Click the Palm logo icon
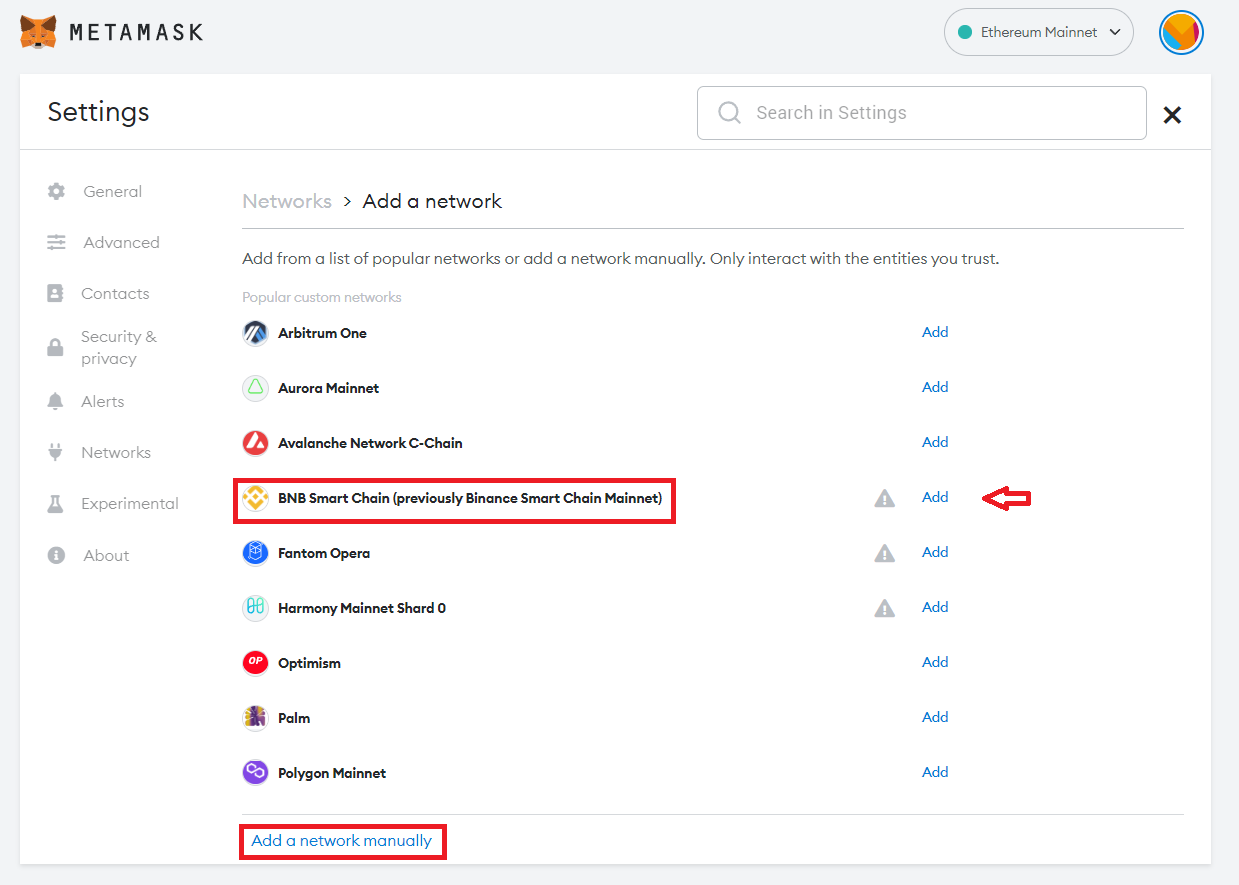 click(255, 718)
